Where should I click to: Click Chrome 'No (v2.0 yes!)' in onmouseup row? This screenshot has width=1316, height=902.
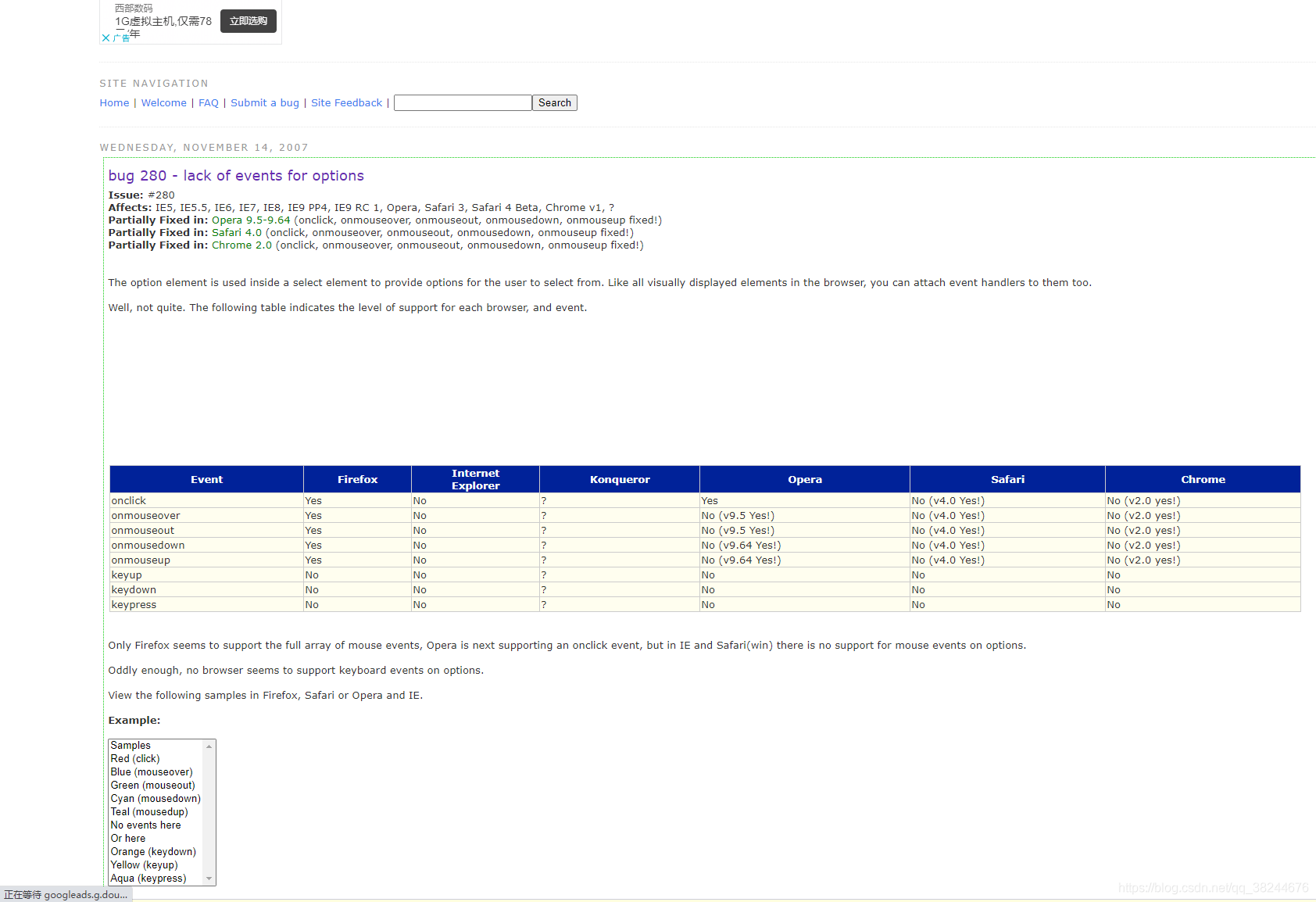point(1203,560)
